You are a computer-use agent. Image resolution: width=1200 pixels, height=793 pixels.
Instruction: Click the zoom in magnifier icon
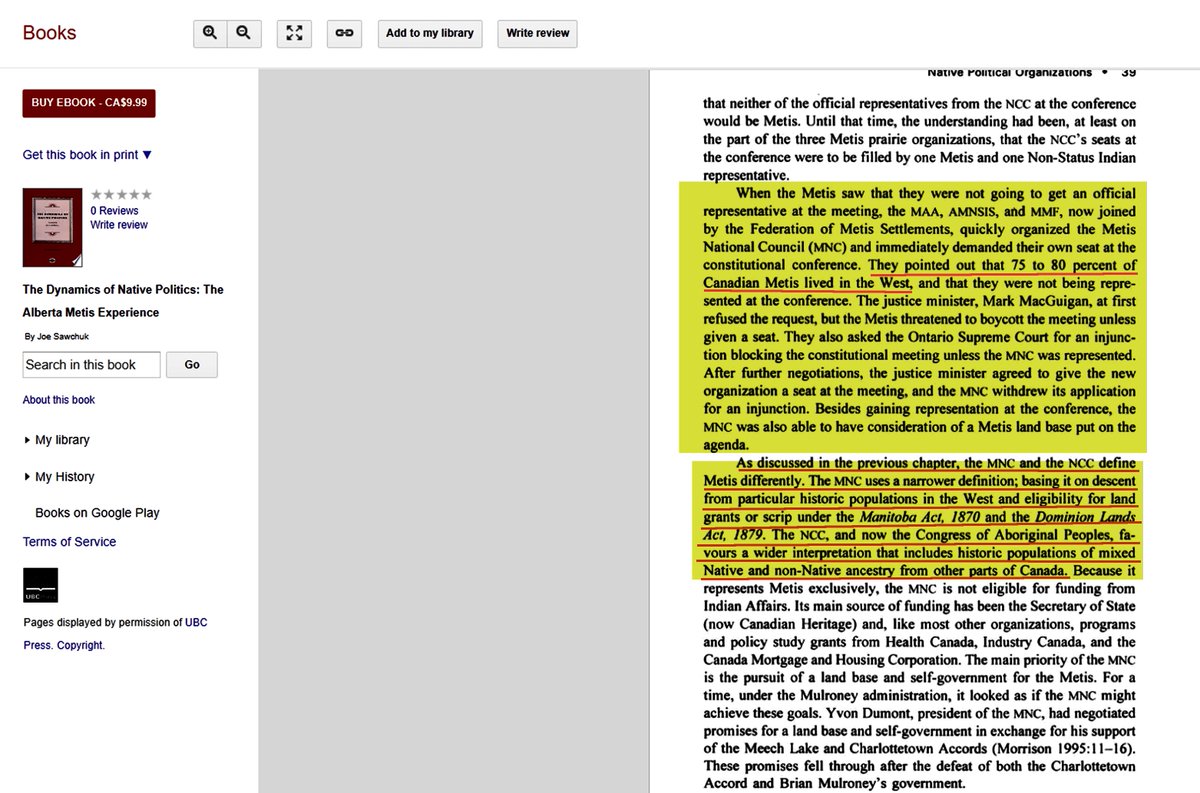point(210,33)
